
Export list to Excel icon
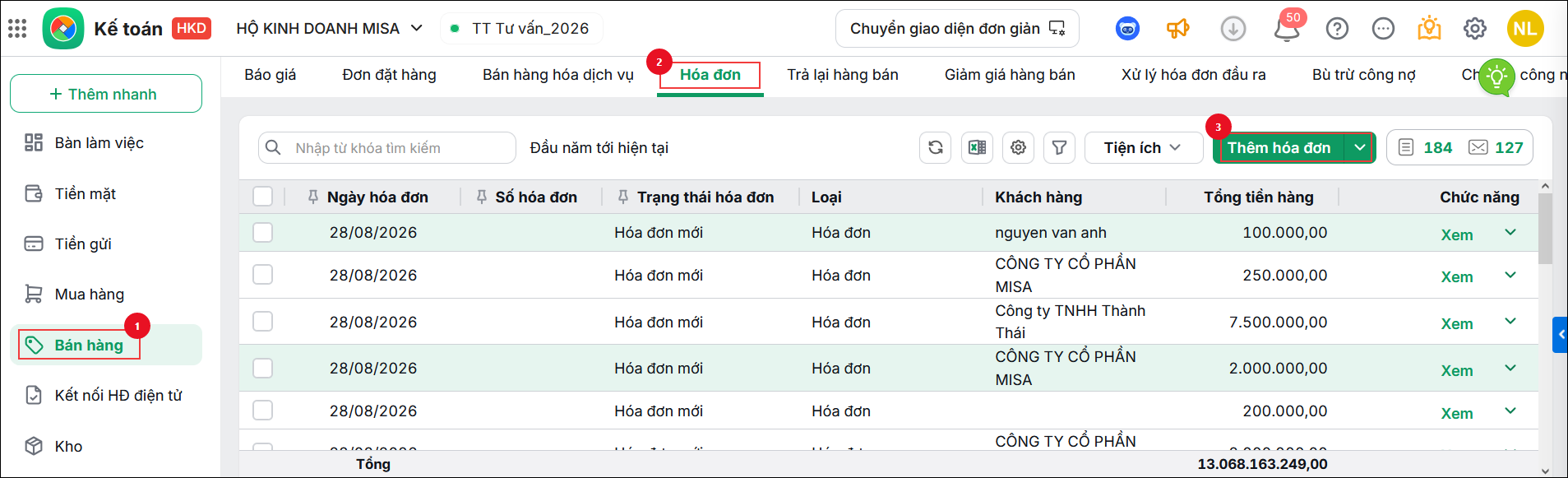click(x=977, y=148)
